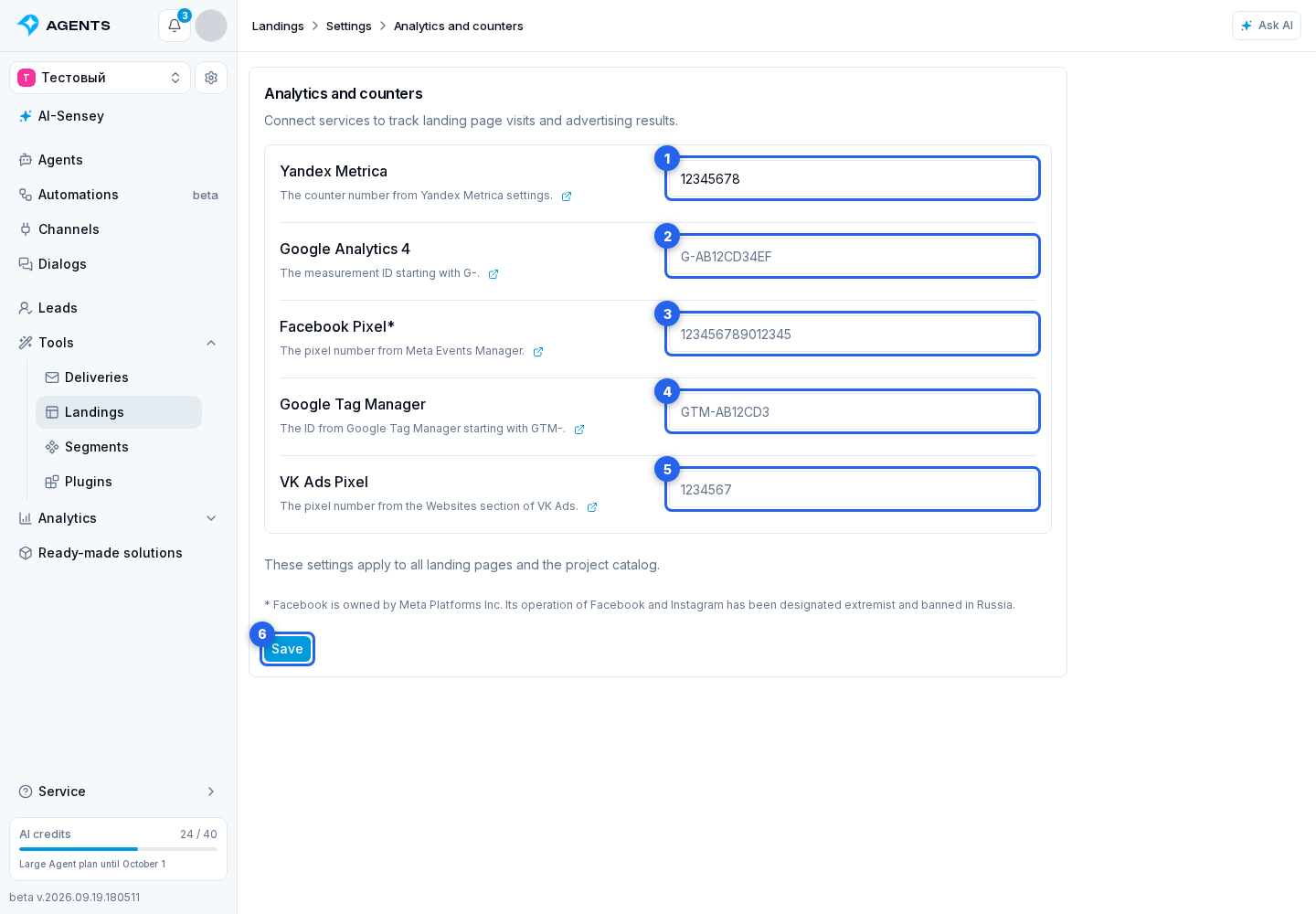Screen dimensions: 1316x914
Task: Click the Facebook Pixel number input
Action: pos(853,334)
